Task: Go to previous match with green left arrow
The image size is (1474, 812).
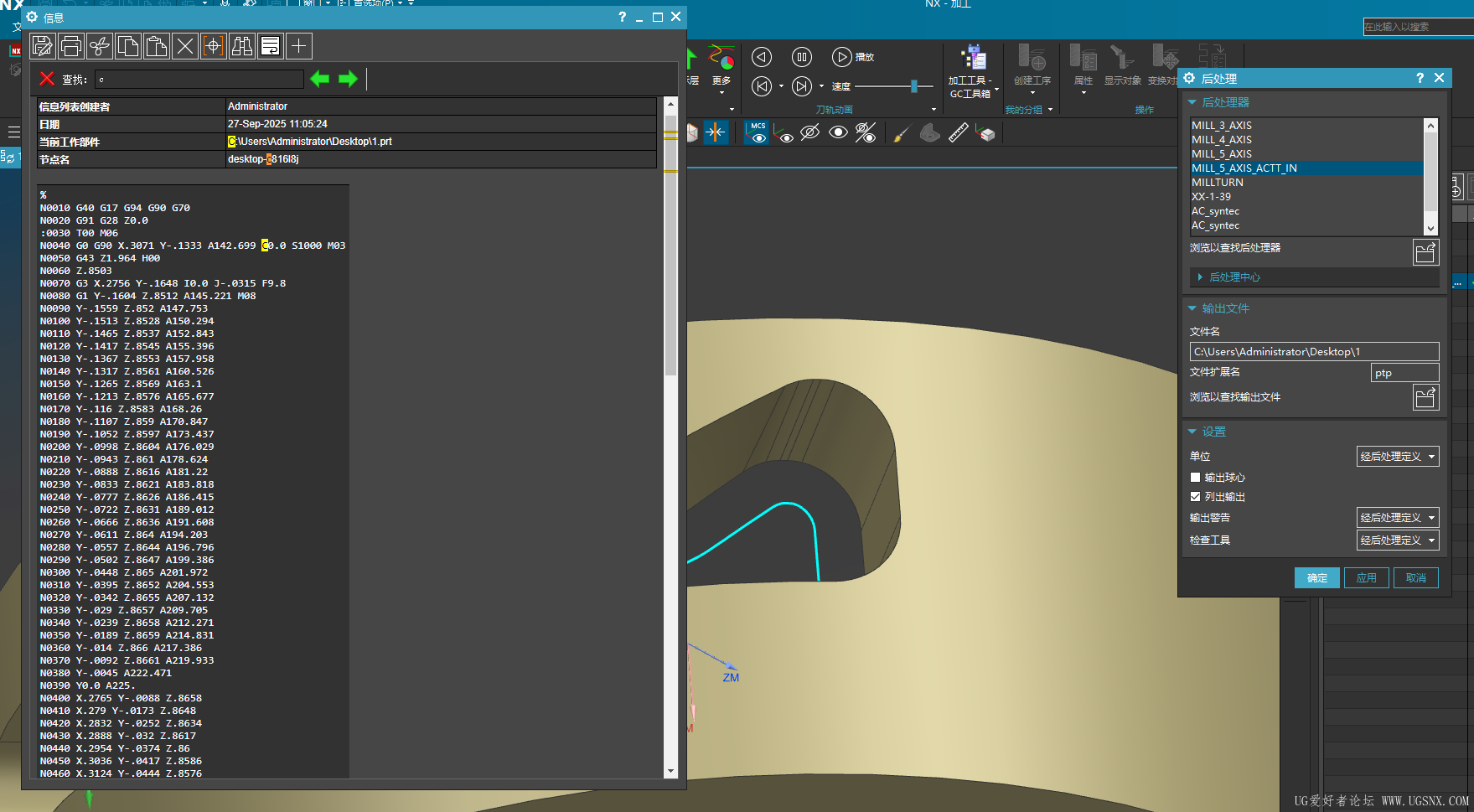Action: pos(319,79)
